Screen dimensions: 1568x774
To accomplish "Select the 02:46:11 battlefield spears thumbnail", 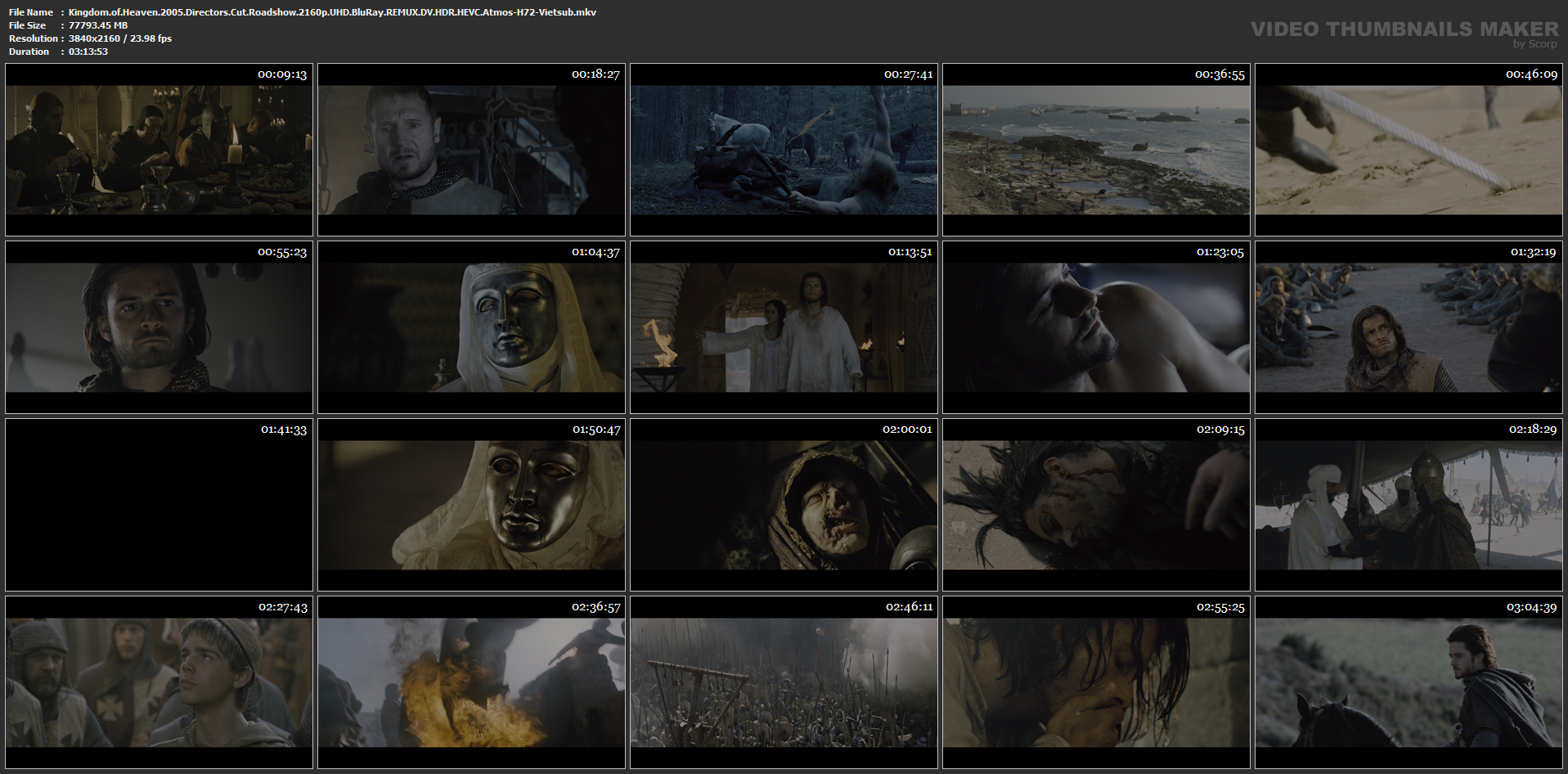I will click(x=784, y=682).
